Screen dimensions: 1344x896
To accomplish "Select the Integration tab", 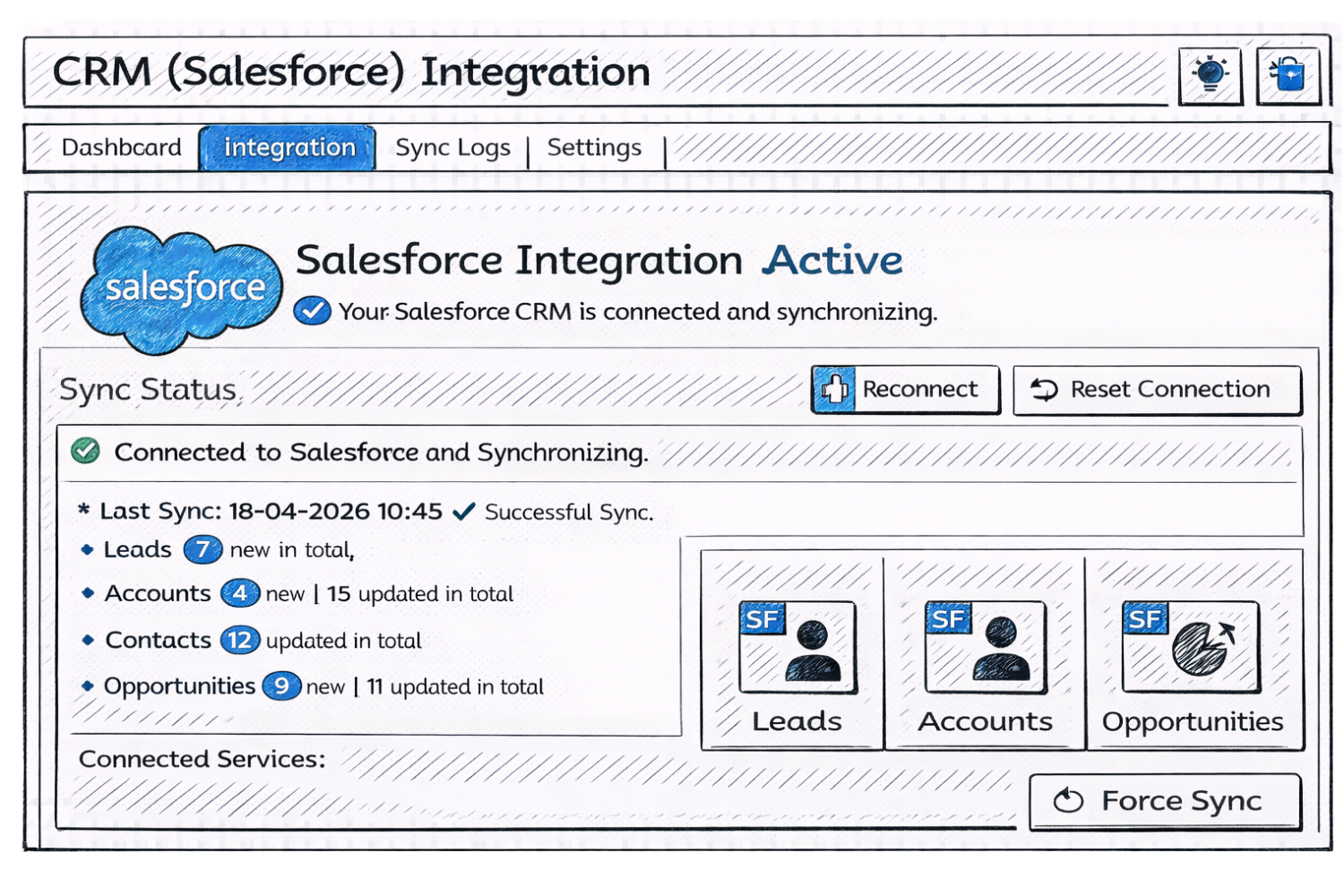I will click(289, 148).
